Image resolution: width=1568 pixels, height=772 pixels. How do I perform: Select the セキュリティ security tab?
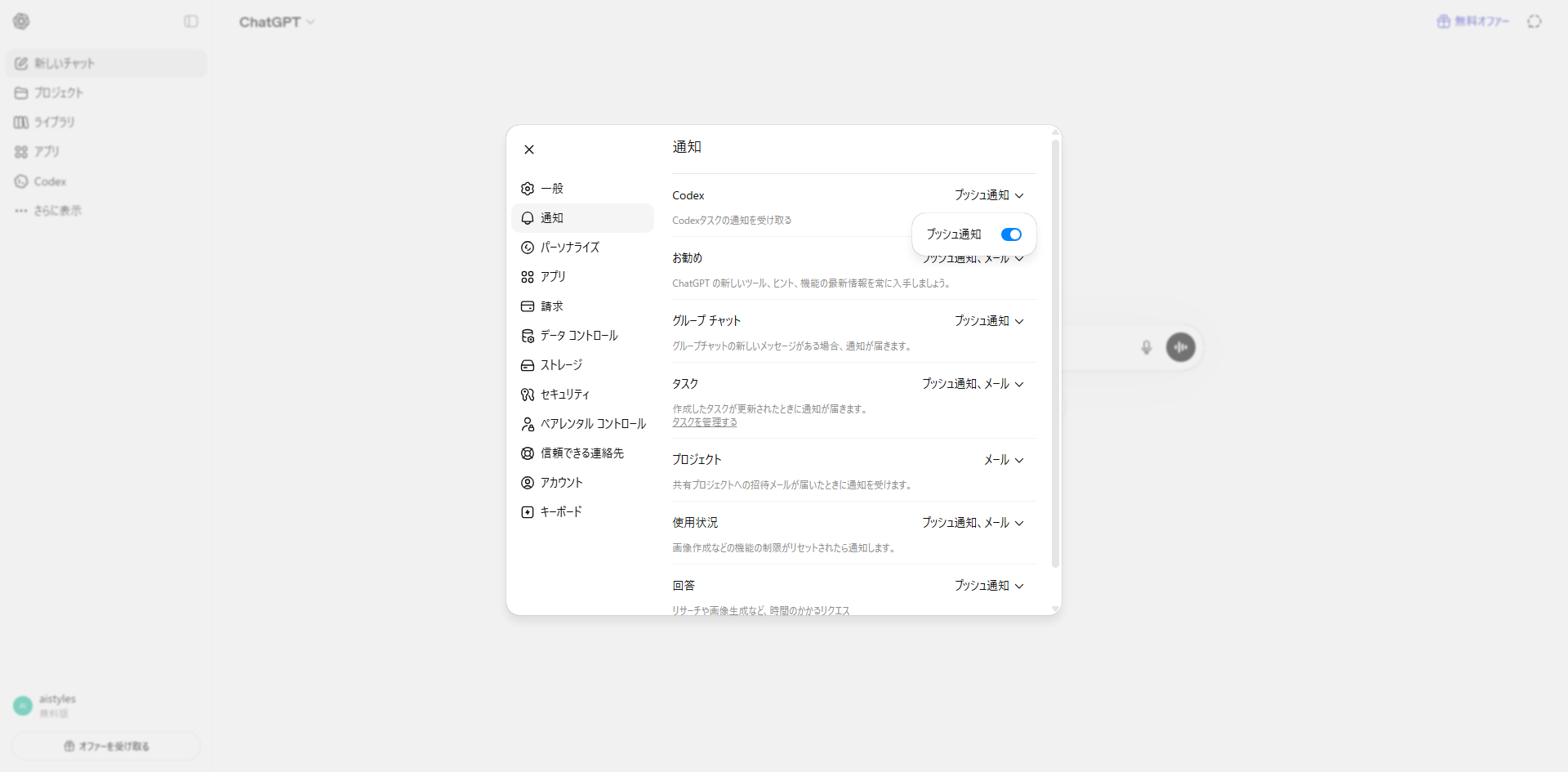pyautogui.click(x=582, y=395)
